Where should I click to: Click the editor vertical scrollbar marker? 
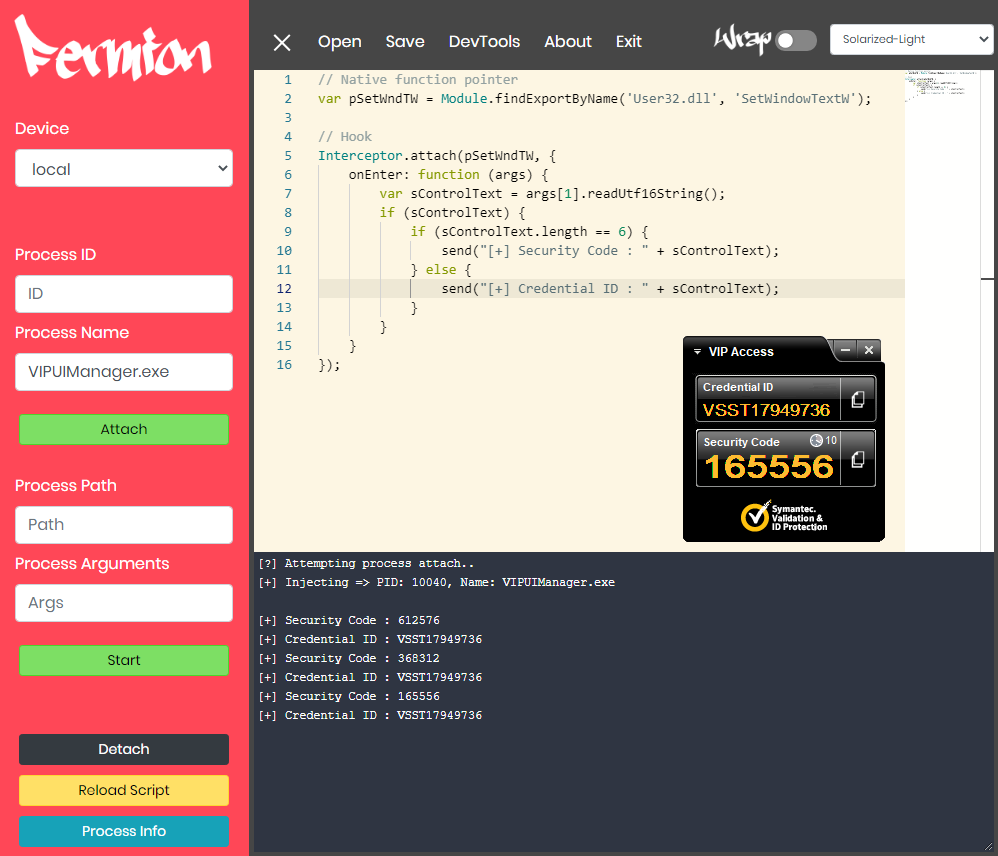[x=987, y=279]
